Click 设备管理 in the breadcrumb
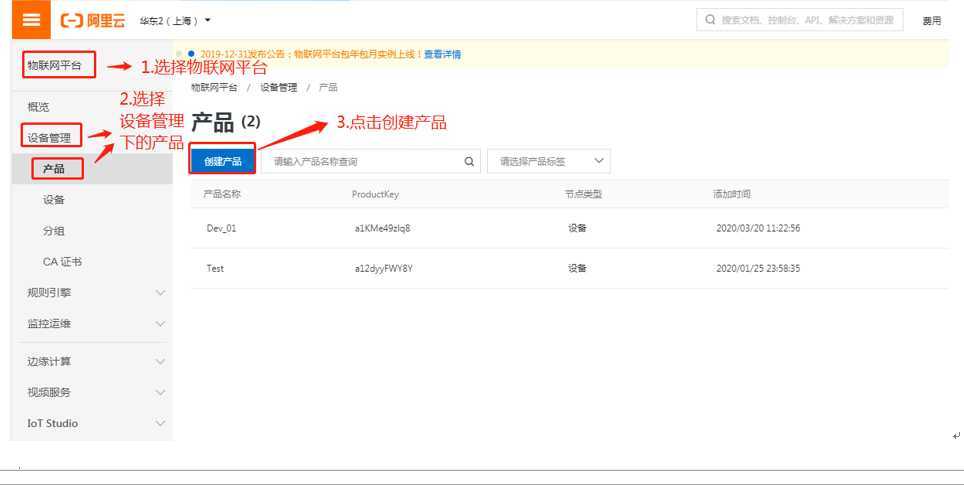Image resolution: width=964 pixels, height=485 pixels. pos(279,87)
